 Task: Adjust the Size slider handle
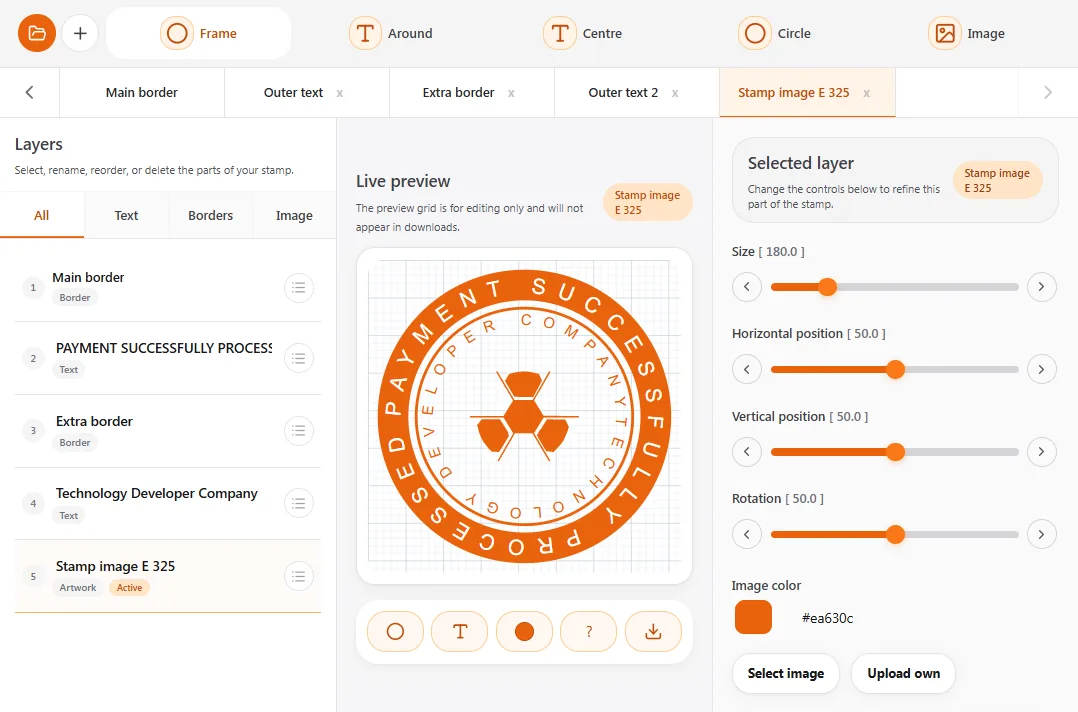(828, 287)
